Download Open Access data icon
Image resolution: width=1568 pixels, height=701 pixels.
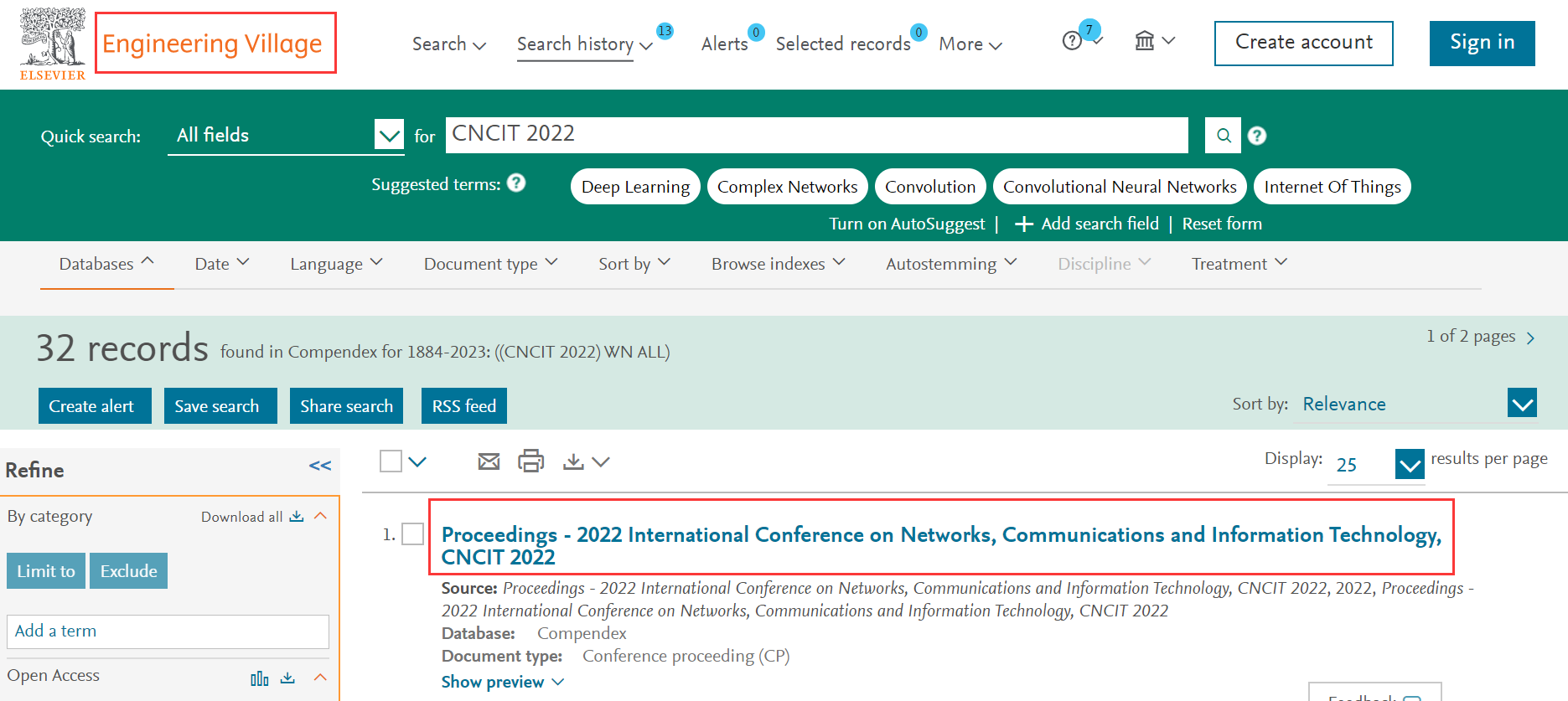coord(287,678)
